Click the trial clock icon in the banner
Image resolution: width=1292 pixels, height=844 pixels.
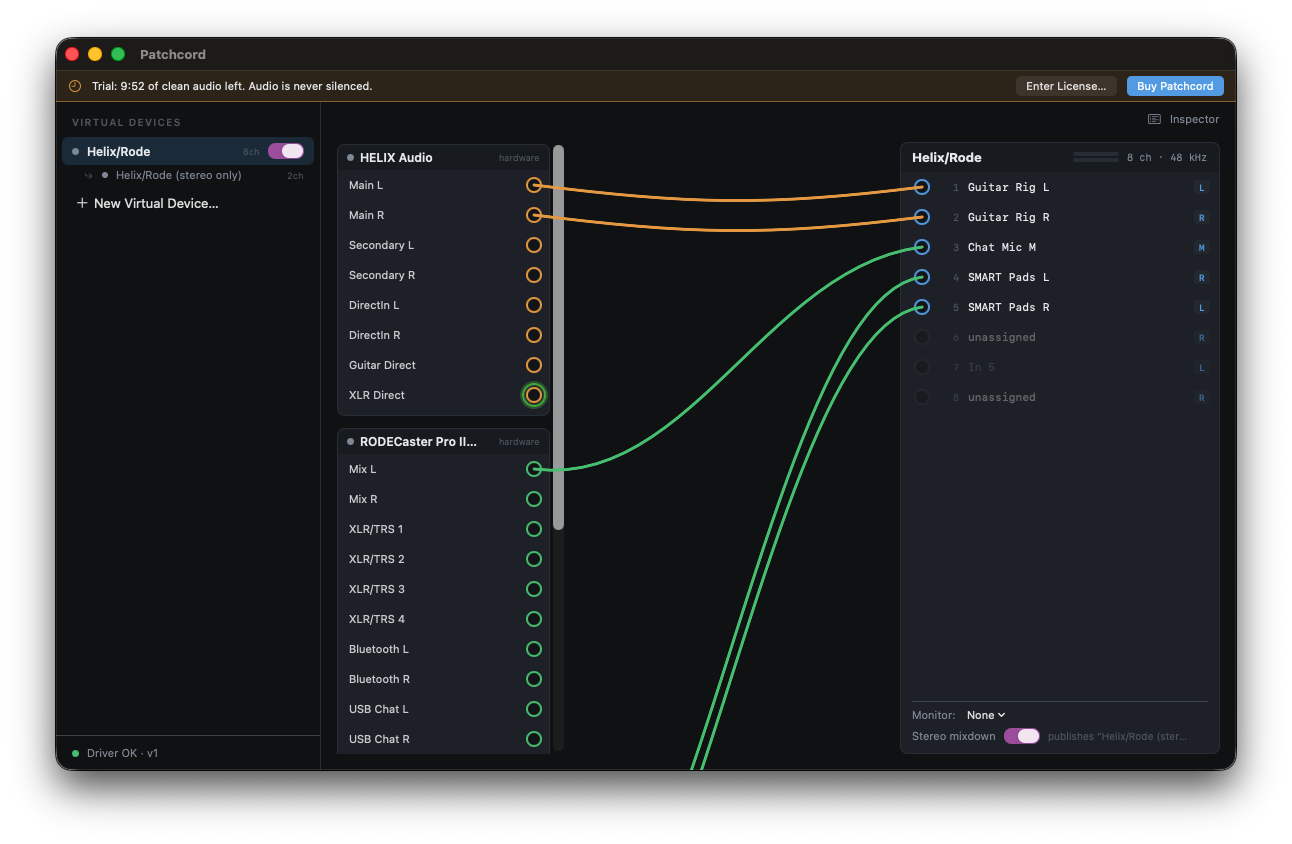[75, 86]
